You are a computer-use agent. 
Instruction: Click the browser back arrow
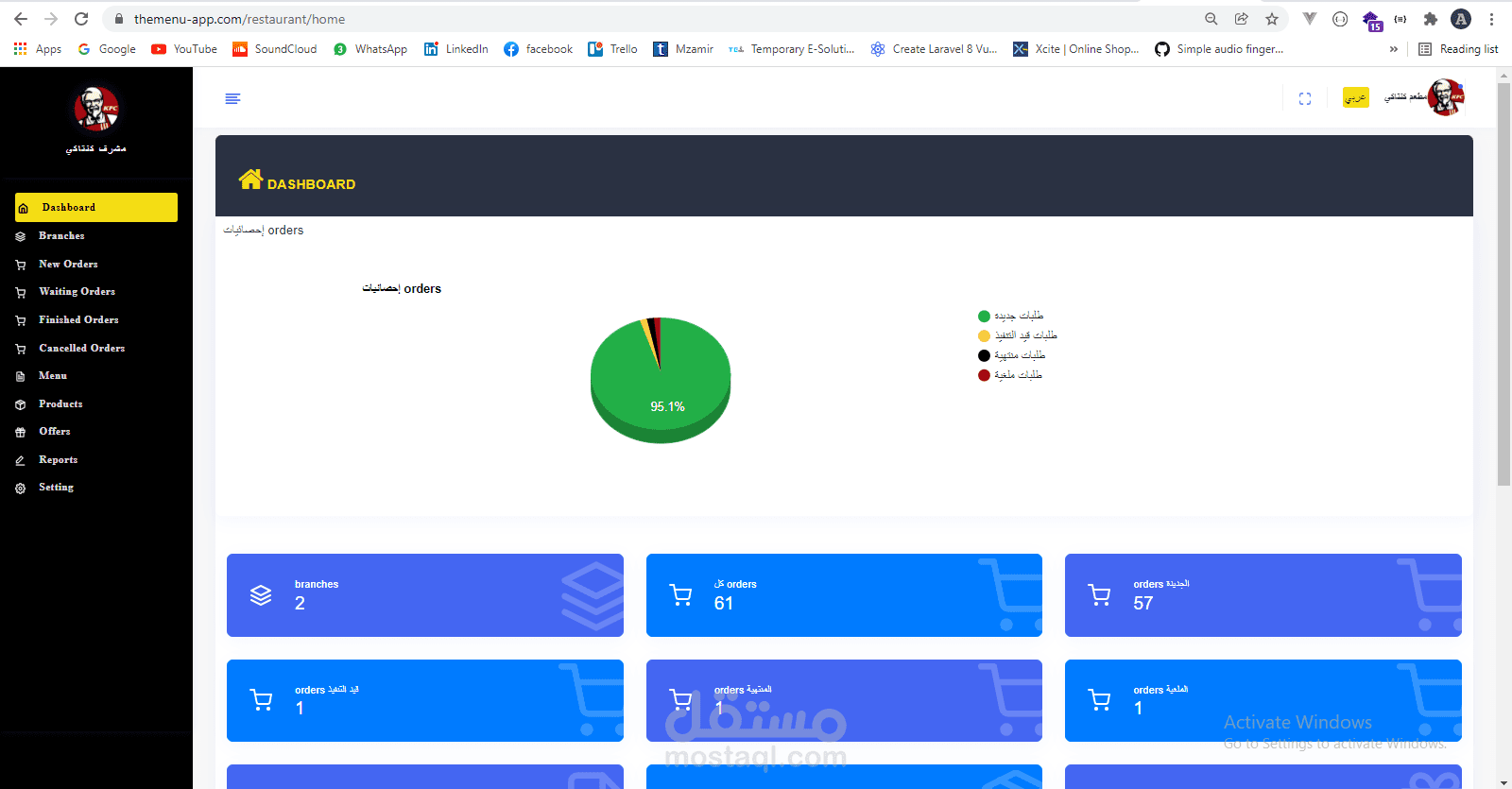pyautogui.click(x=21, y=19)
